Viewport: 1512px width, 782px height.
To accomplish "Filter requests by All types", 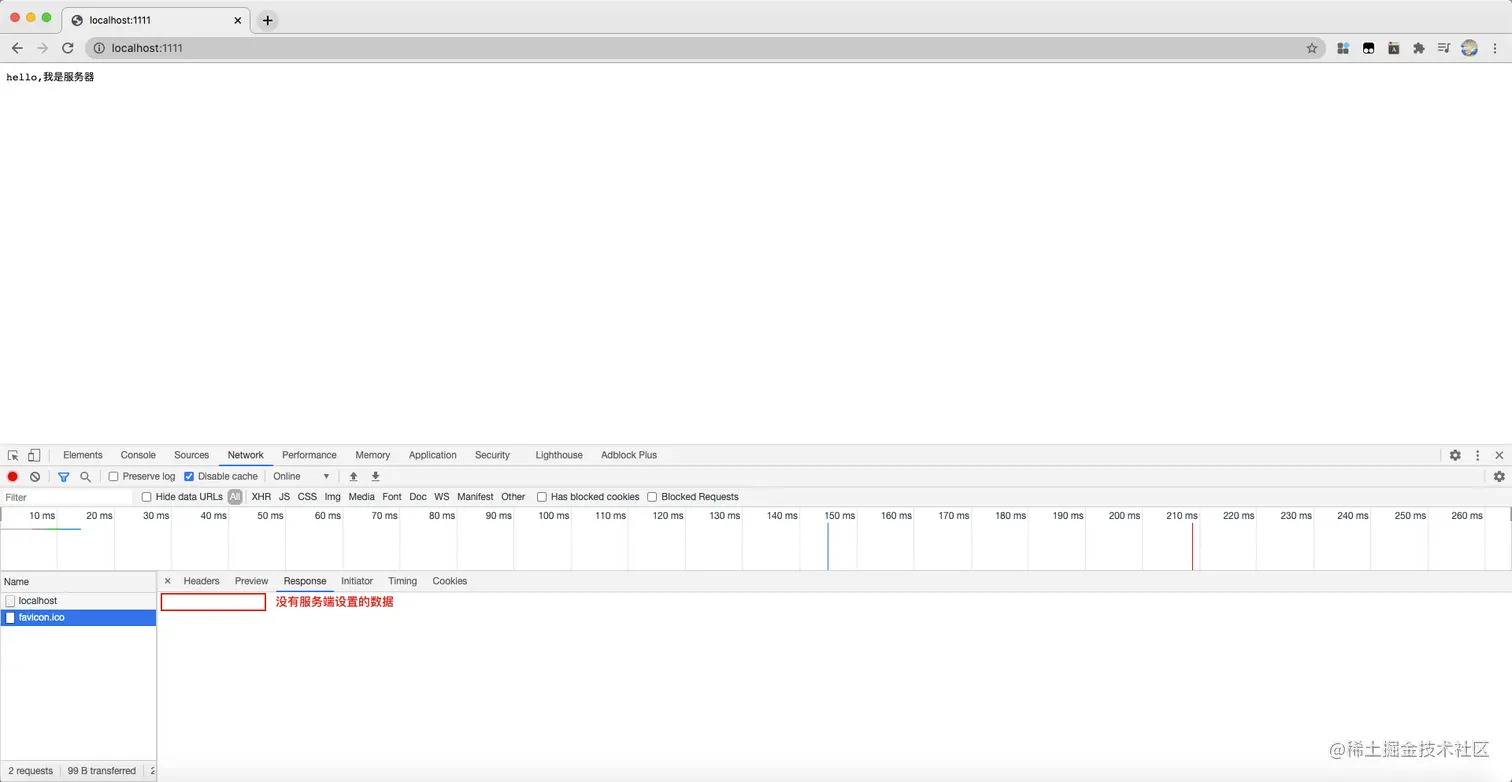I will [235, 497].
